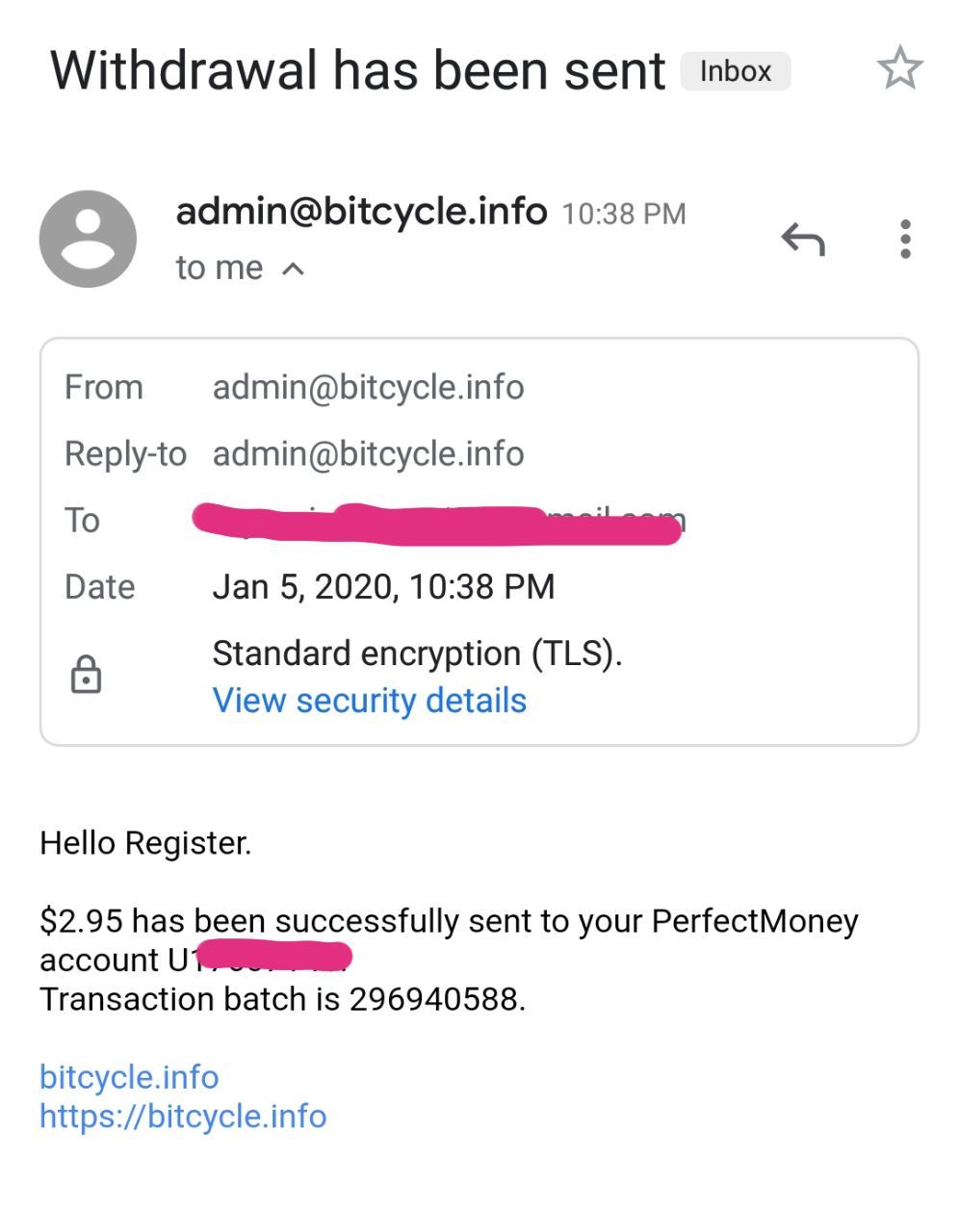Screen dimensions: 959x1232
Task: Click the email subject "Withdrawal has been sent"
Action: pos(357,71)
